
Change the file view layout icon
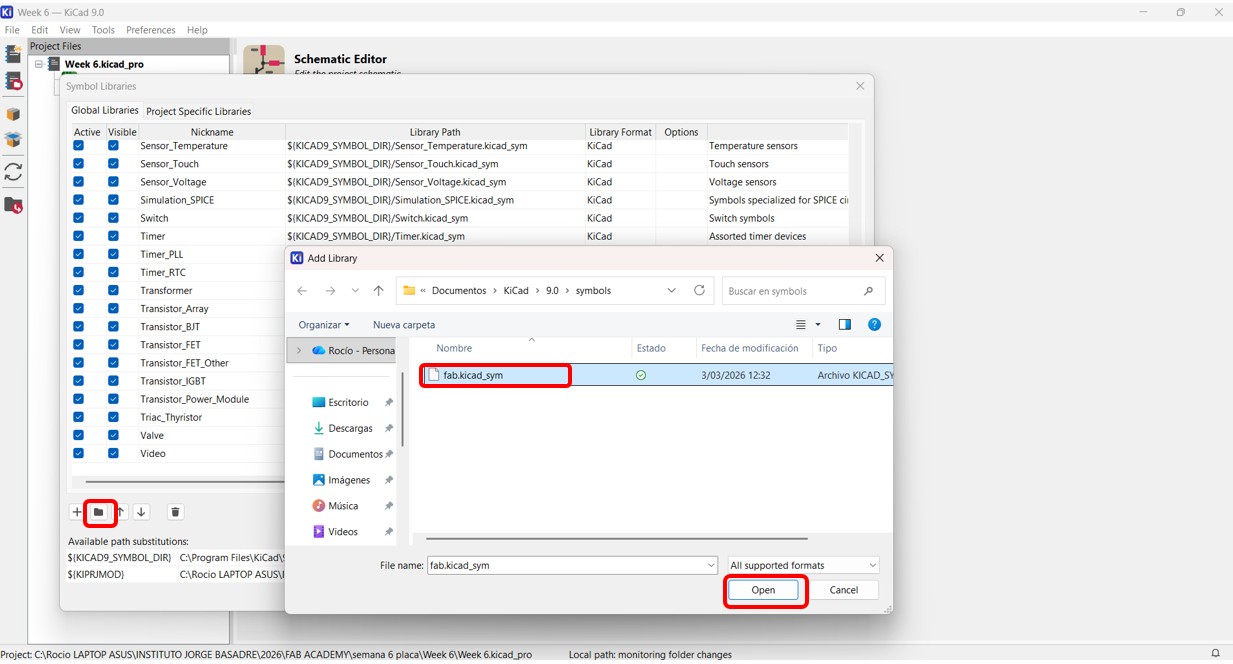pyautogui.click(x=801, y=325)
